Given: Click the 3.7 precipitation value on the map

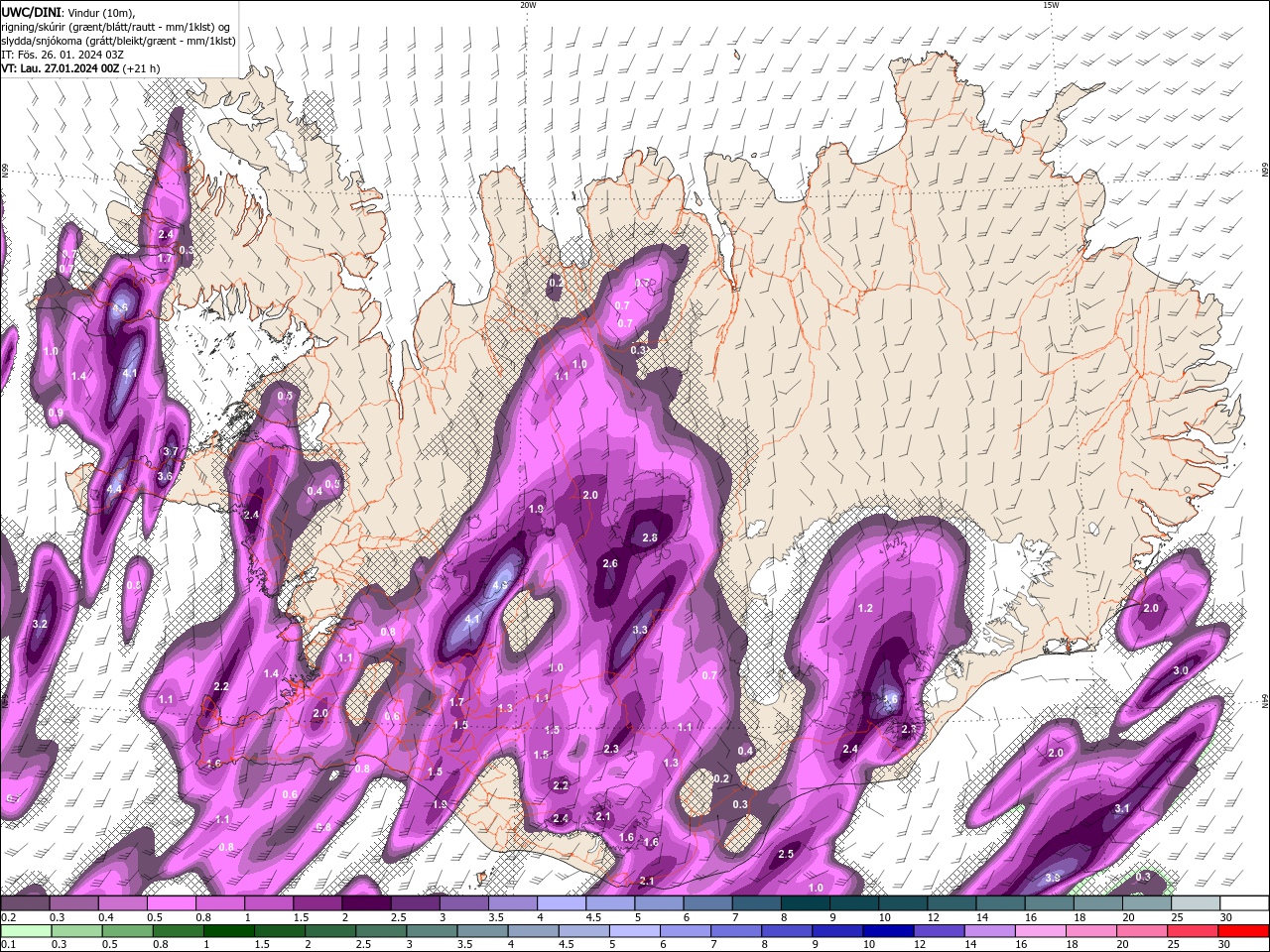Looking at the screenshot, I should 170,452.
